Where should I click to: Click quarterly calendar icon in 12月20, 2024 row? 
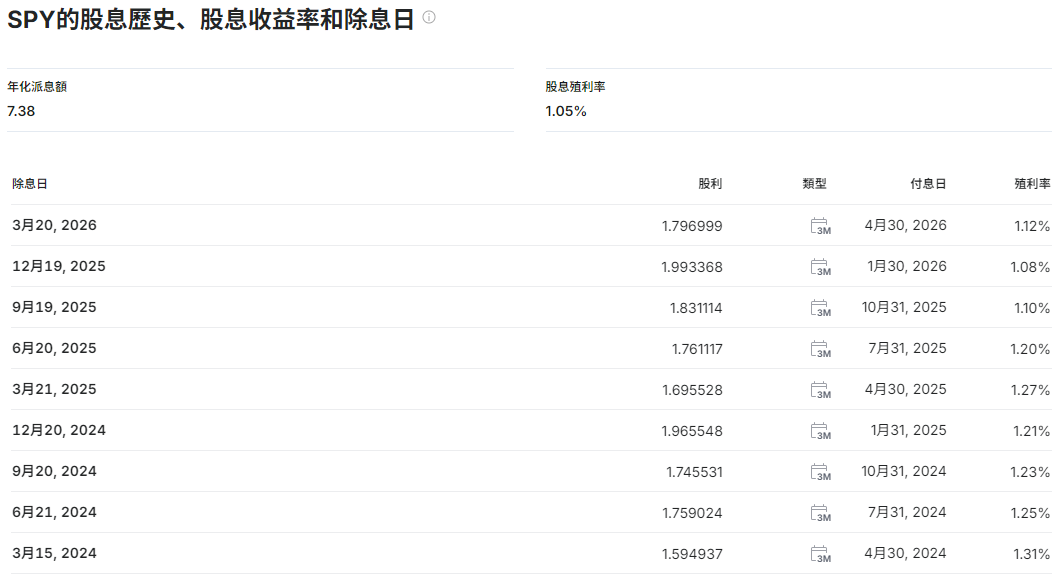pyautogui.click(x=820, y=431)
